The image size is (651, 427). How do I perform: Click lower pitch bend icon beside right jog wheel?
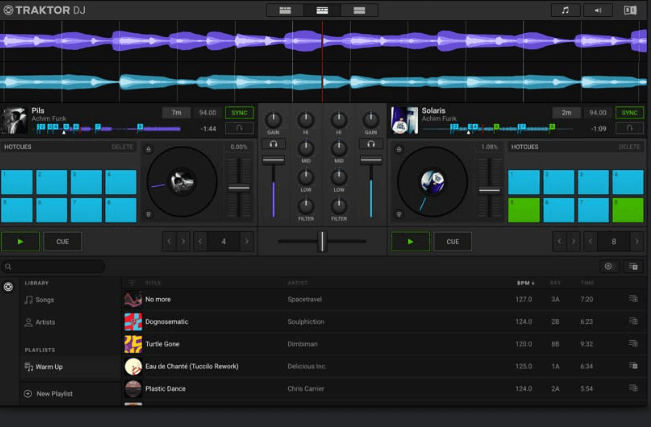click(x=399, y=214)
